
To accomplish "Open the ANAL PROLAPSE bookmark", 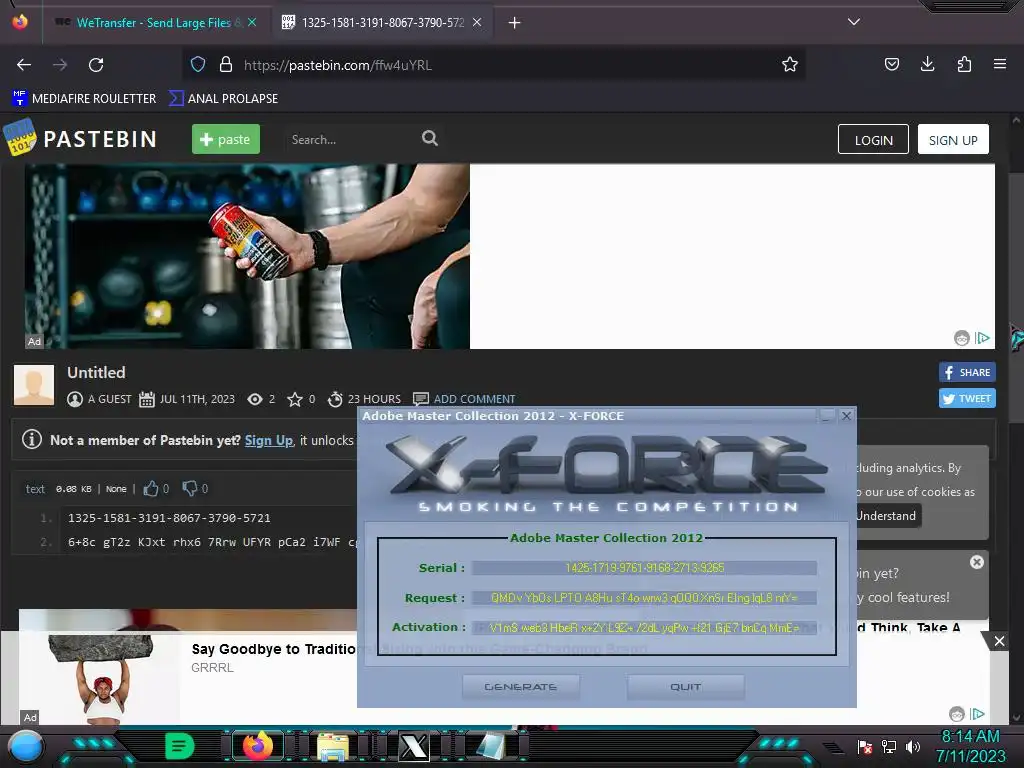I will [223, 99].
